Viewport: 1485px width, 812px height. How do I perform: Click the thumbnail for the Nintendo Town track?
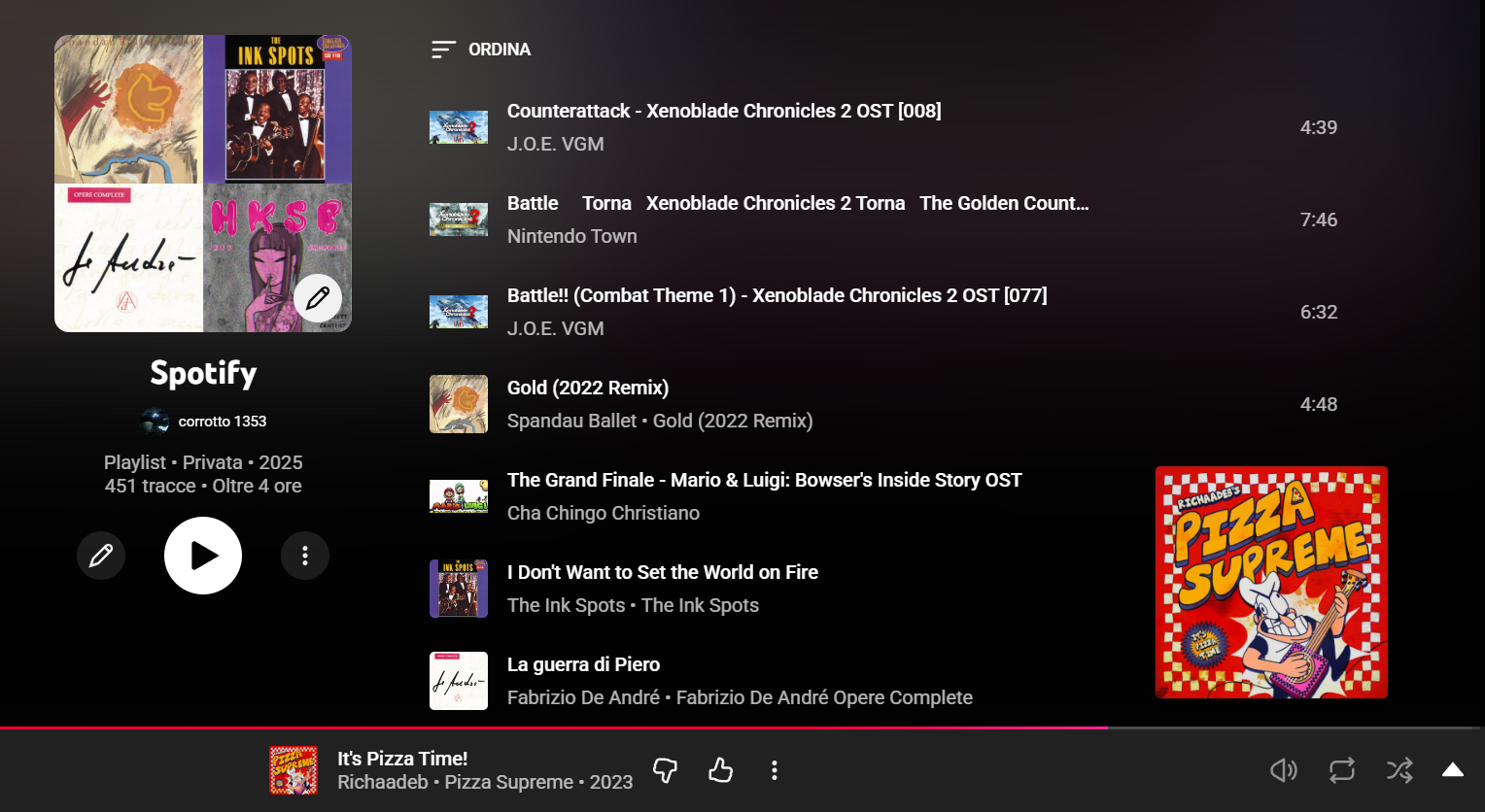click(x=459, y=220)
